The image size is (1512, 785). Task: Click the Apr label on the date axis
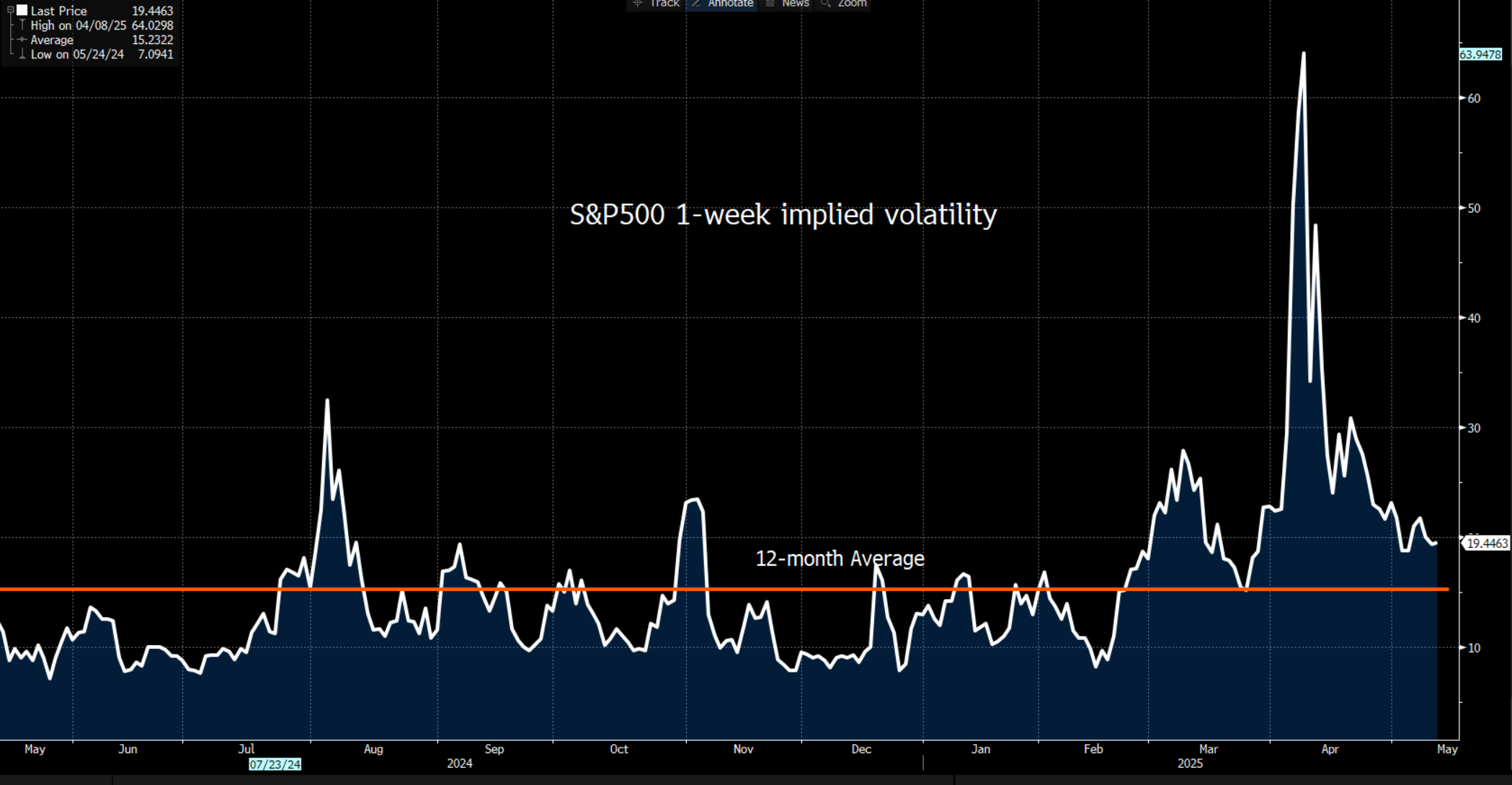pyautogui.click(x=1330, y=749)
